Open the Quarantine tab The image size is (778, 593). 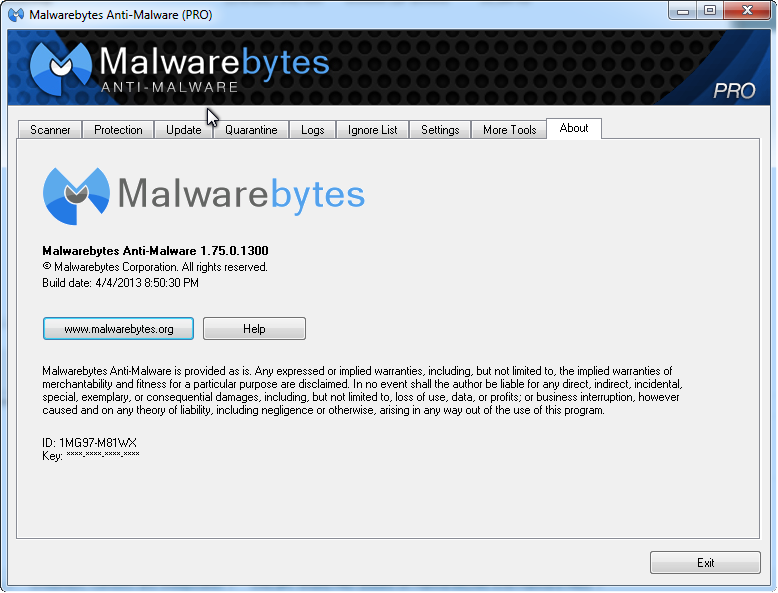coord(251,130)
